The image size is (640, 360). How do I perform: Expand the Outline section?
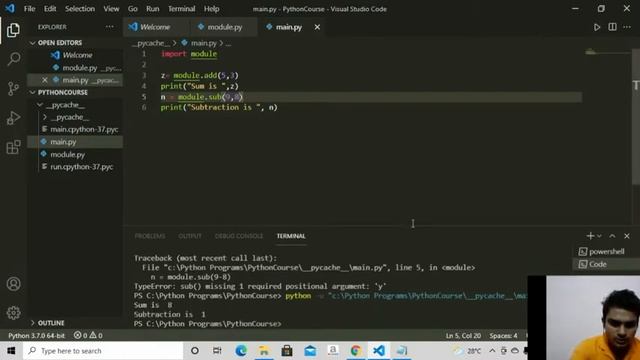pyautogui.click(x=47, y=323)
